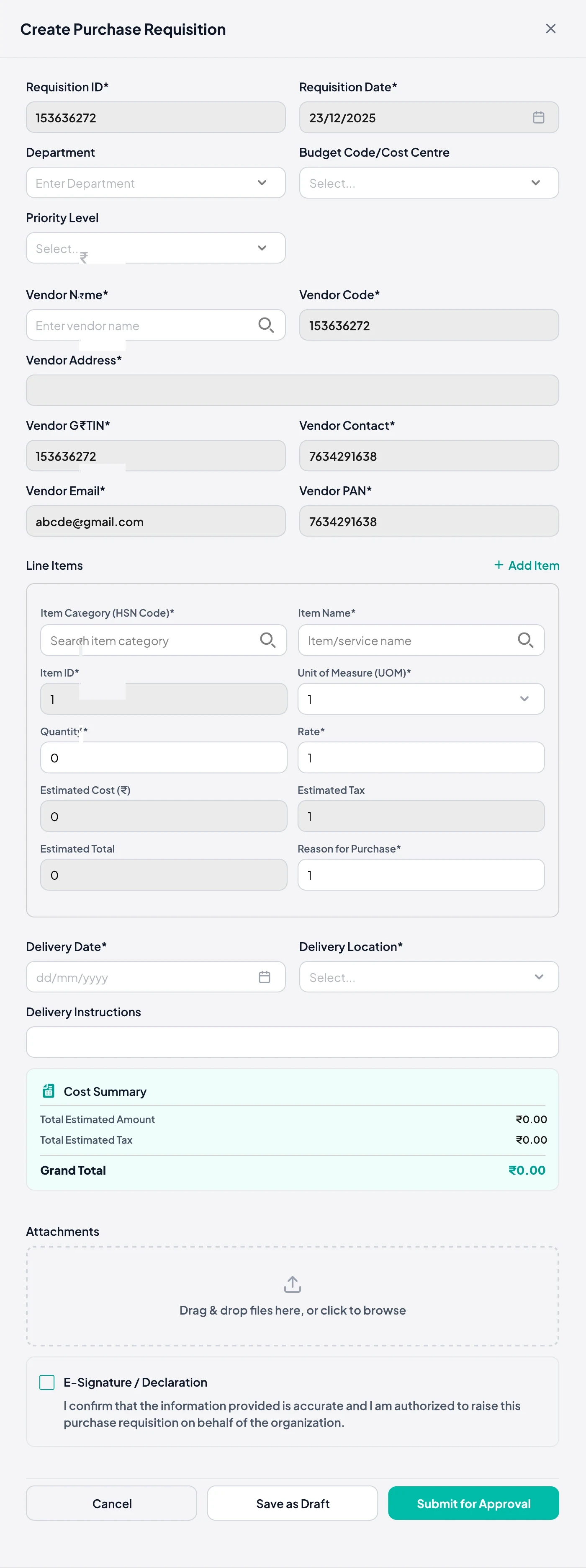586x1568 pixels.
Task: Click the Grand Total ₹0.00 value
Action: [x=527, y=1170]
